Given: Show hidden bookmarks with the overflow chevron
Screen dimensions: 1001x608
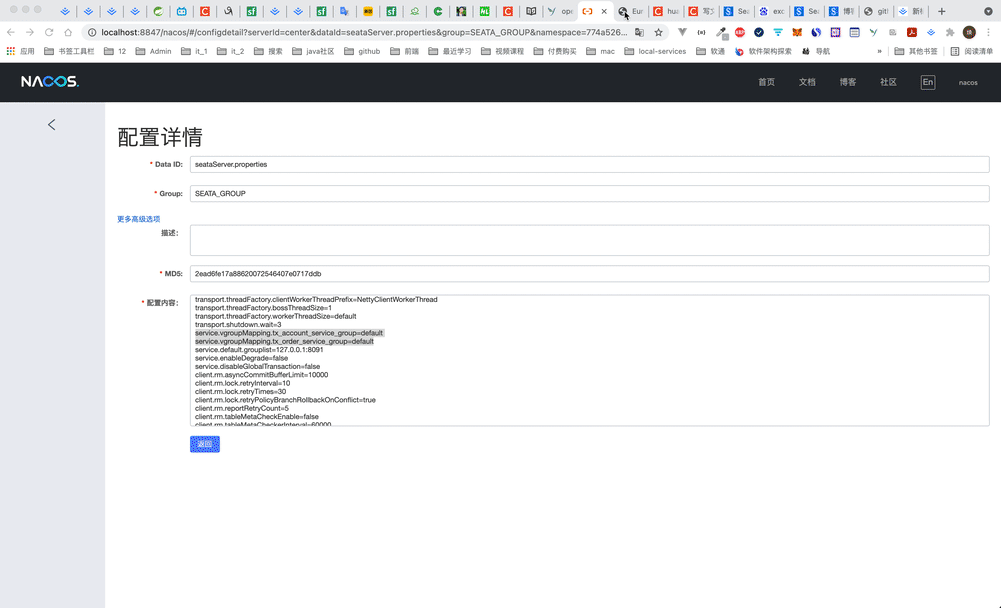Looking at the screenshot, I should [880, 51].
